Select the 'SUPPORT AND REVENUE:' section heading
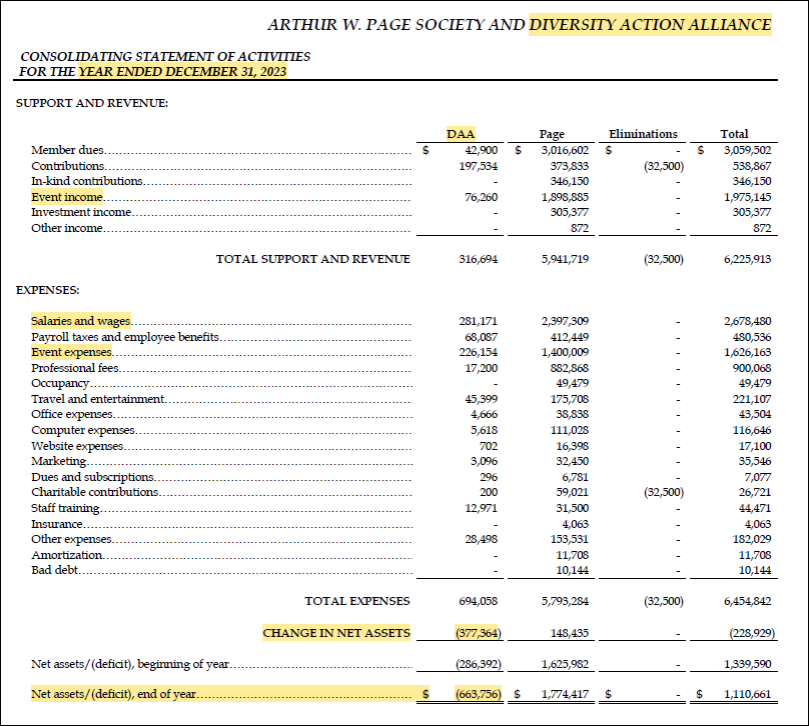809x726 pixels. click(92, 103)
